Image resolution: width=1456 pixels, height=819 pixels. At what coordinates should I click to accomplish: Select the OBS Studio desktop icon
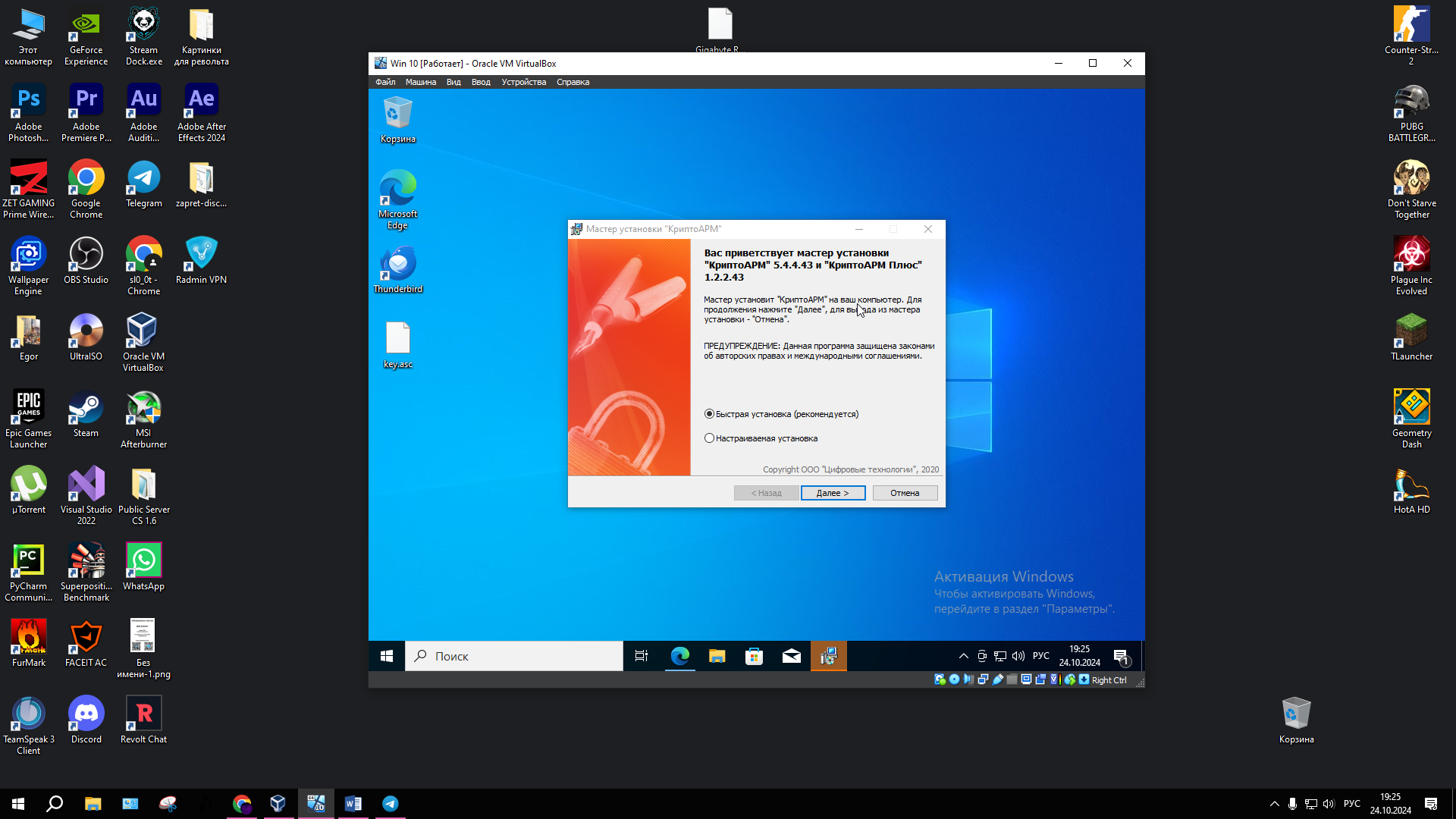point(86,261)
